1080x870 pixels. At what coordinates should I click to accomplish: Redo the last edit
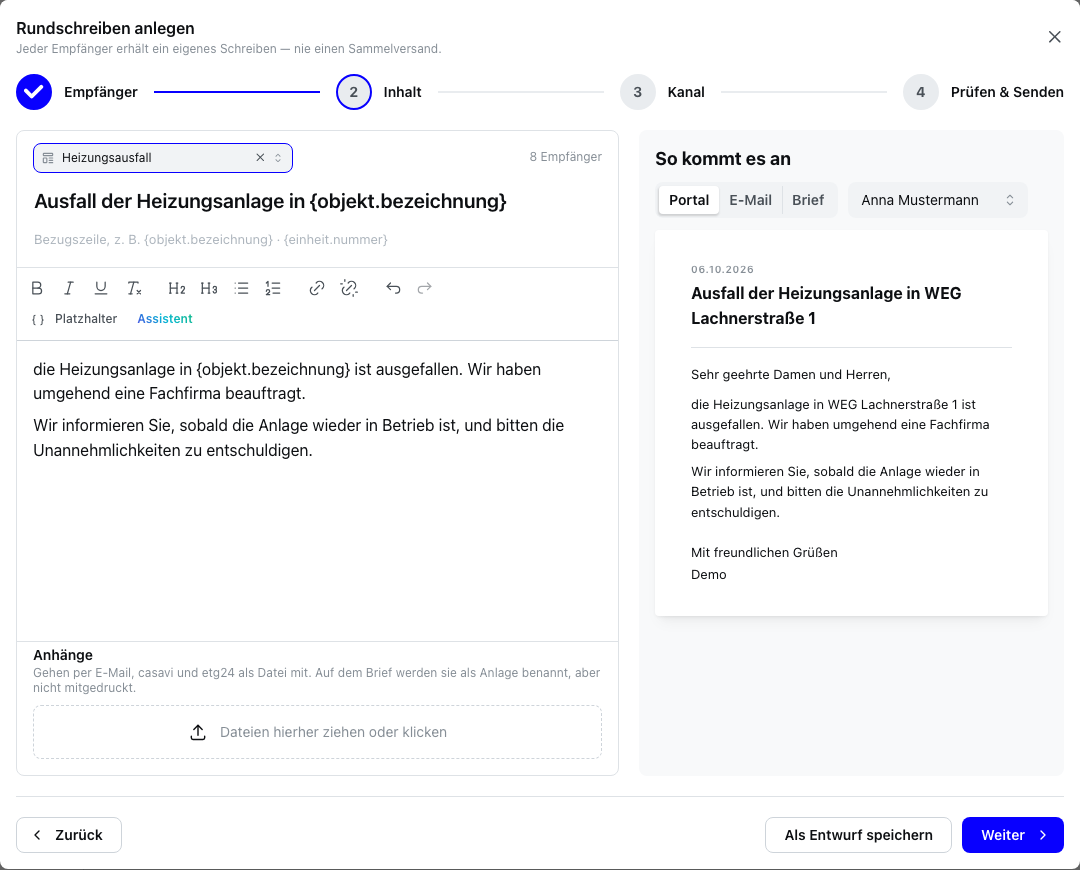coord(424,288)
